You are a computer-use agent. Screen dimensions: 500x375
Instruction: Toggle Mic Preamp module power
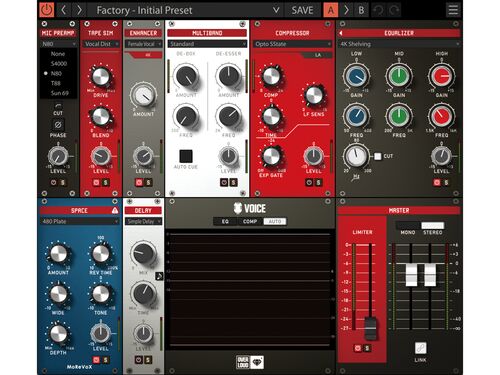coord(54,182)
